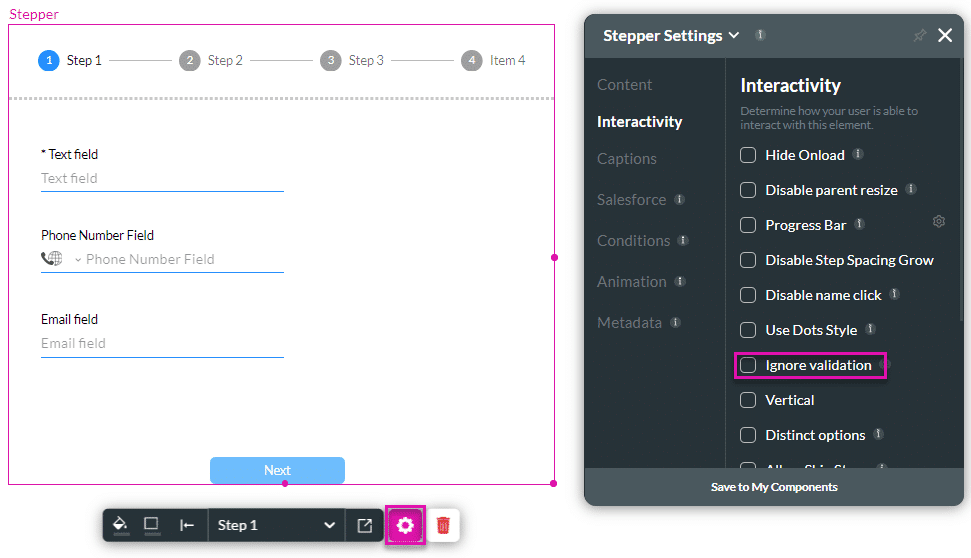
Task: Select the Item 4 circle in stepper
Action: coord(472,60)
